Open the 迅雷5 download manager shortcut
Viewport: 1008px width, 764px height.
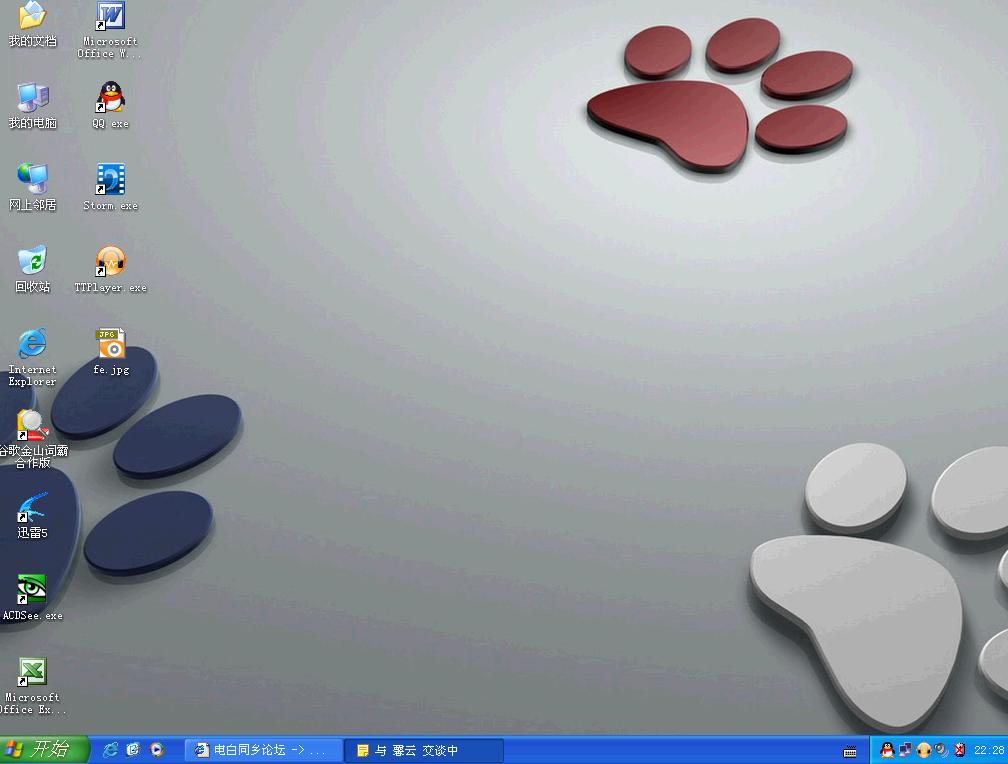coord(32,509)
